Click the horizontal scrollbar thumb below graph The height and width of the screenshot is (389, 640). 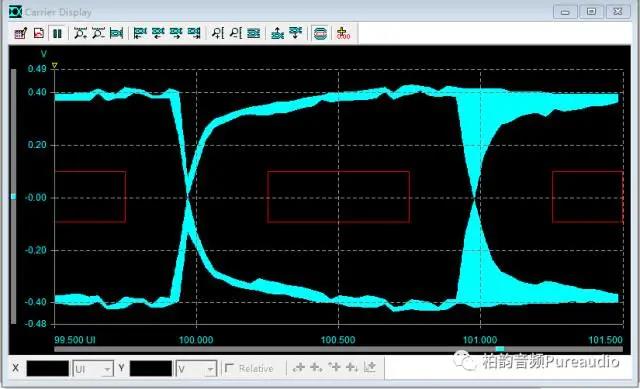(x=500, y=349)
